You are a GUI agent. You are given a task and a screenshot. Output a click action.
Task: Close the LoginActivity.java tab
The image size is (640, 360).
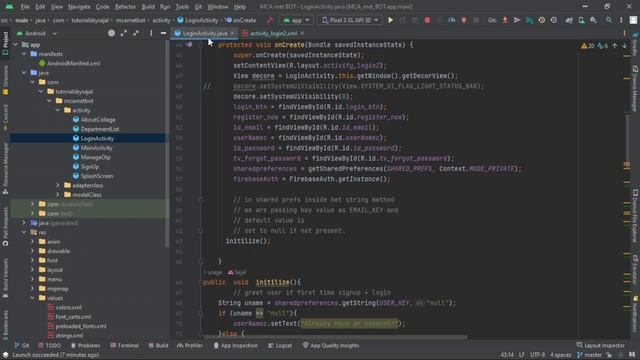tap(233, 33)
